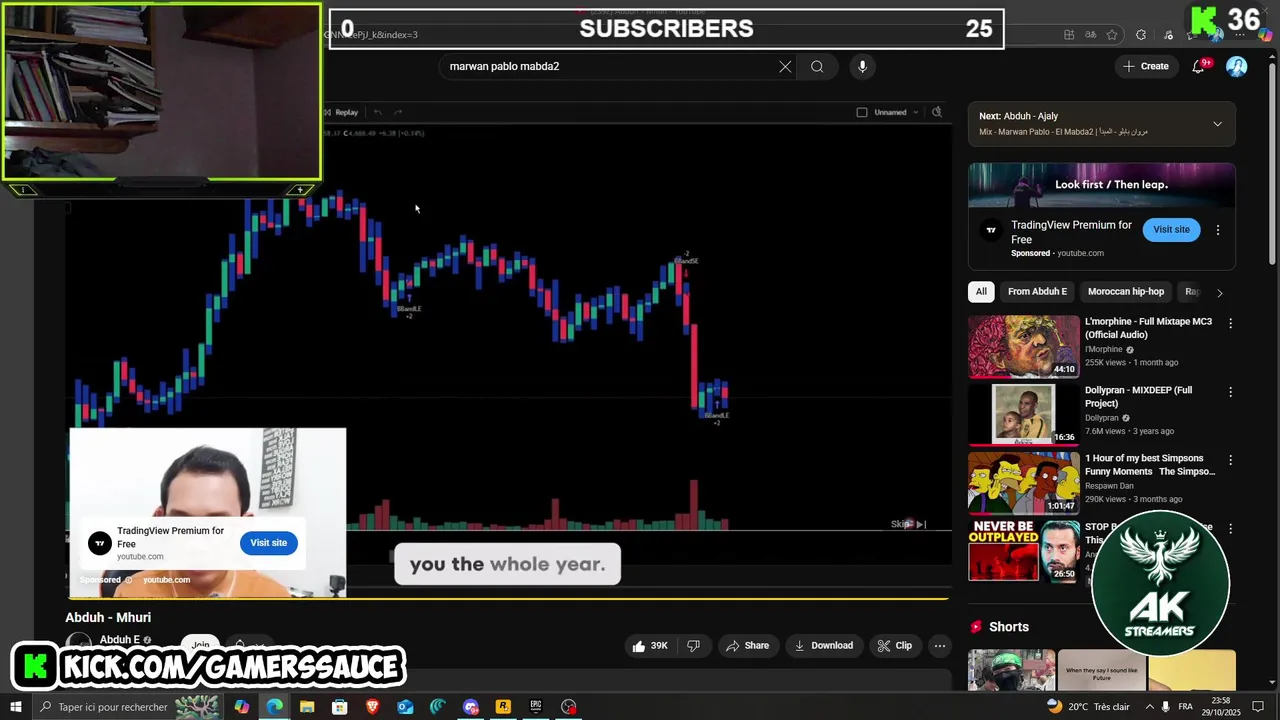
Task: Open more options for L'morphine video
Action: [x=1230, y=323]
